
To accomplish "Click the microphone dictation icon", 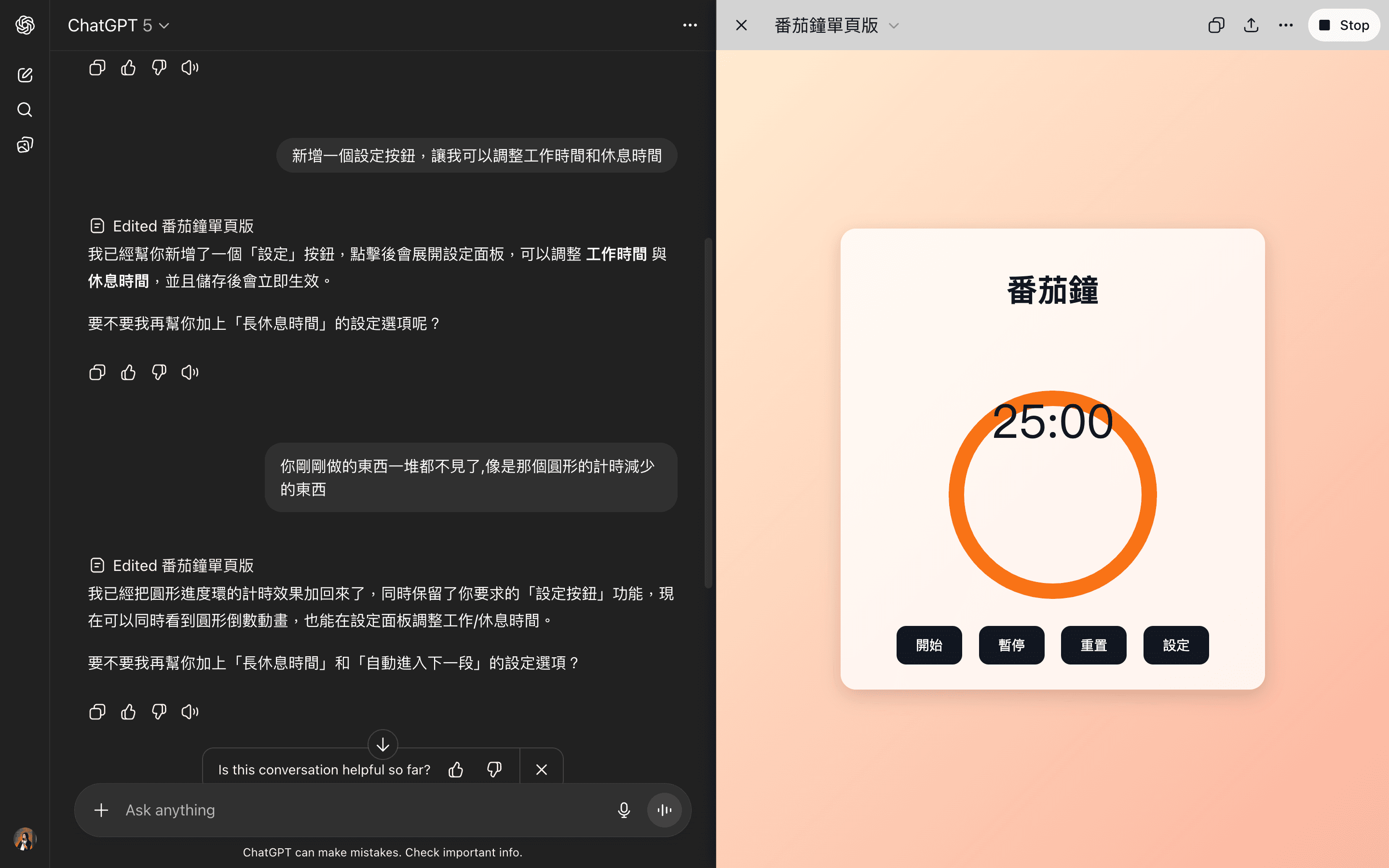I will (x=624, y=810).
